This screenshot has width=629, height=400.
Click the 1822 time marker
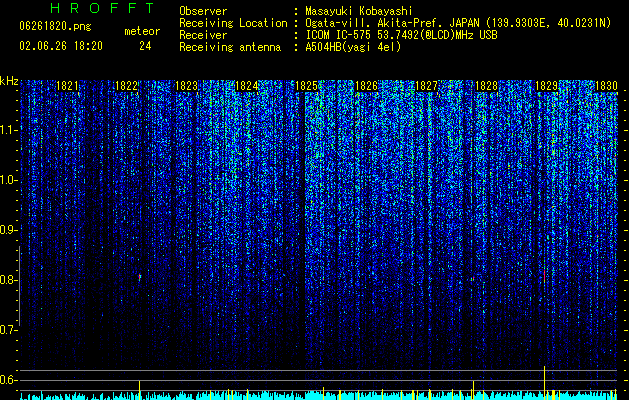pyautogui.click(x=127, y=86)
